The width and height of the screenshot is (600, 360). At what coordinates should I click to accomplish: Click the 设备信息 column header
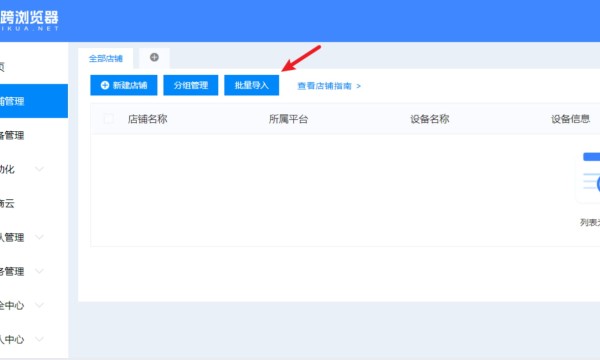[x=570, y=119]
